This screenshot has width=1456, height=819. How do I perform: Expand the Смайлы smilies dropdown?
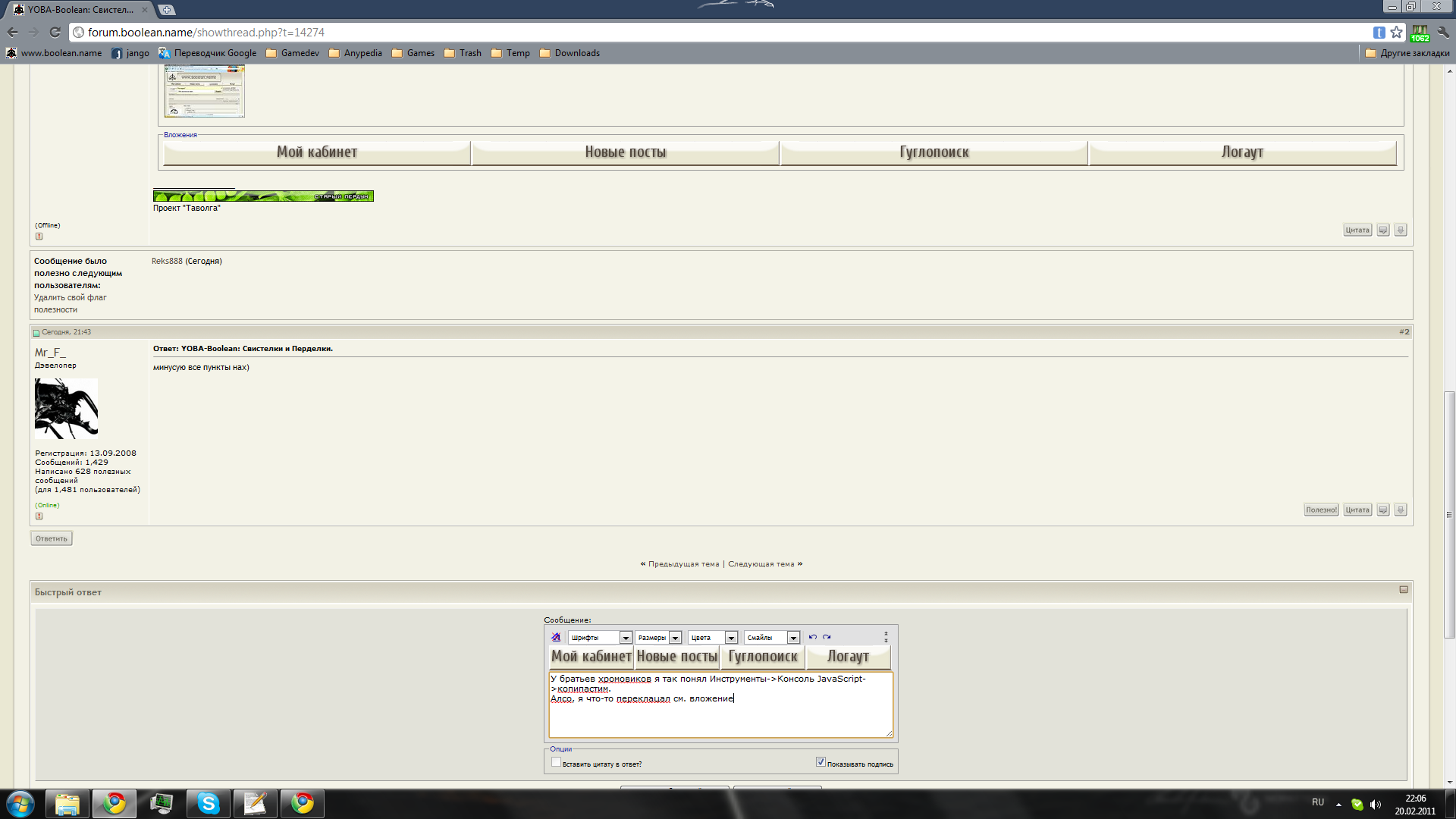coord(793,638)
